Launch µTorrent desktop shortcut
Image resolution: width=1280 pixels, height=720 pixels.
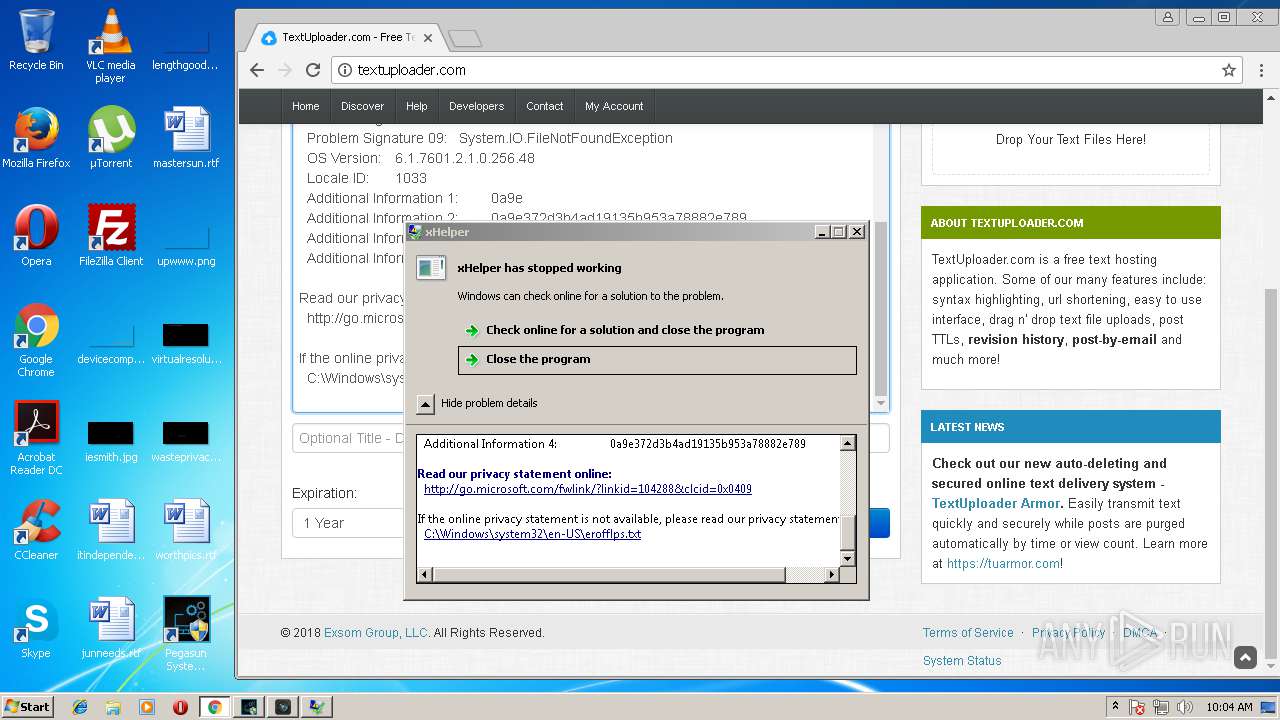click(110, 138)
